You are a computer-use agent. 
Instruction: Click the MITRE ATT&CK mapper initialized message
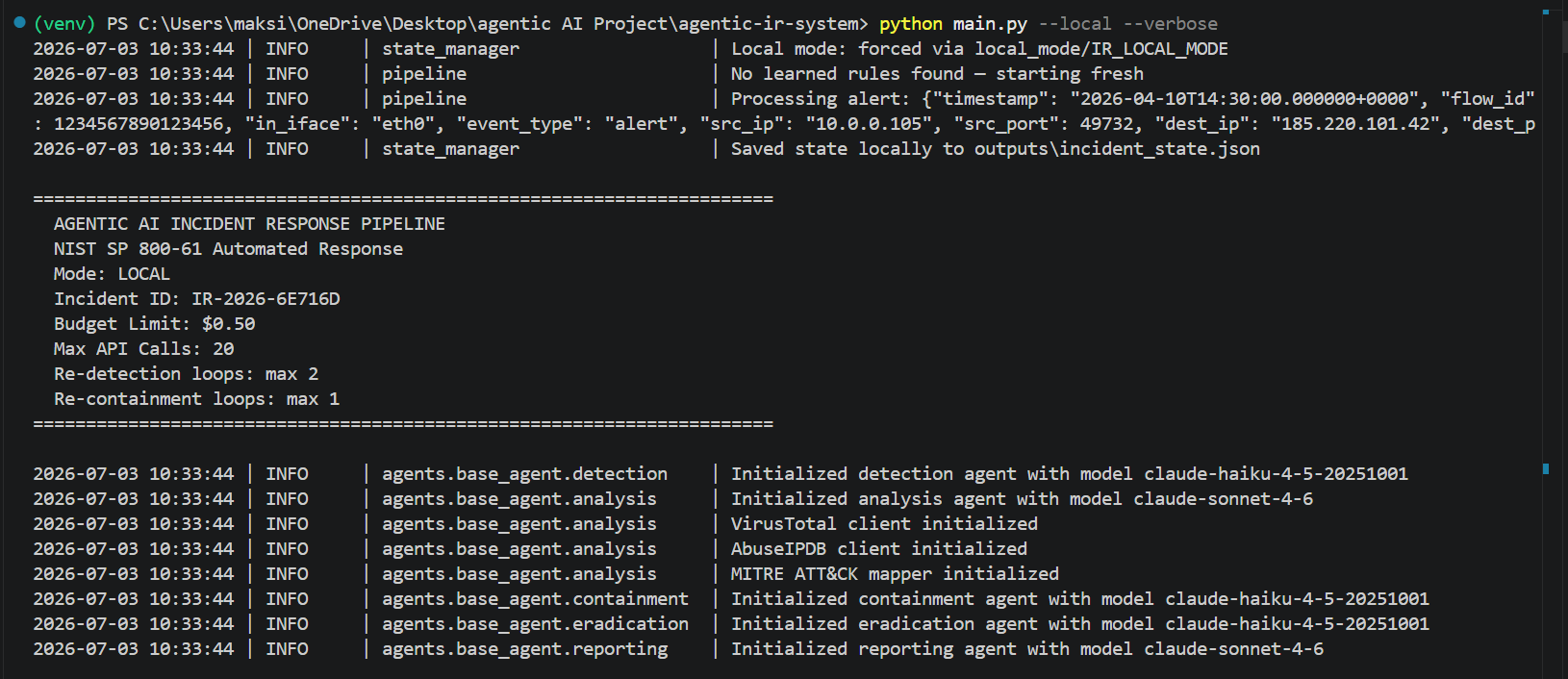point(895,574)
